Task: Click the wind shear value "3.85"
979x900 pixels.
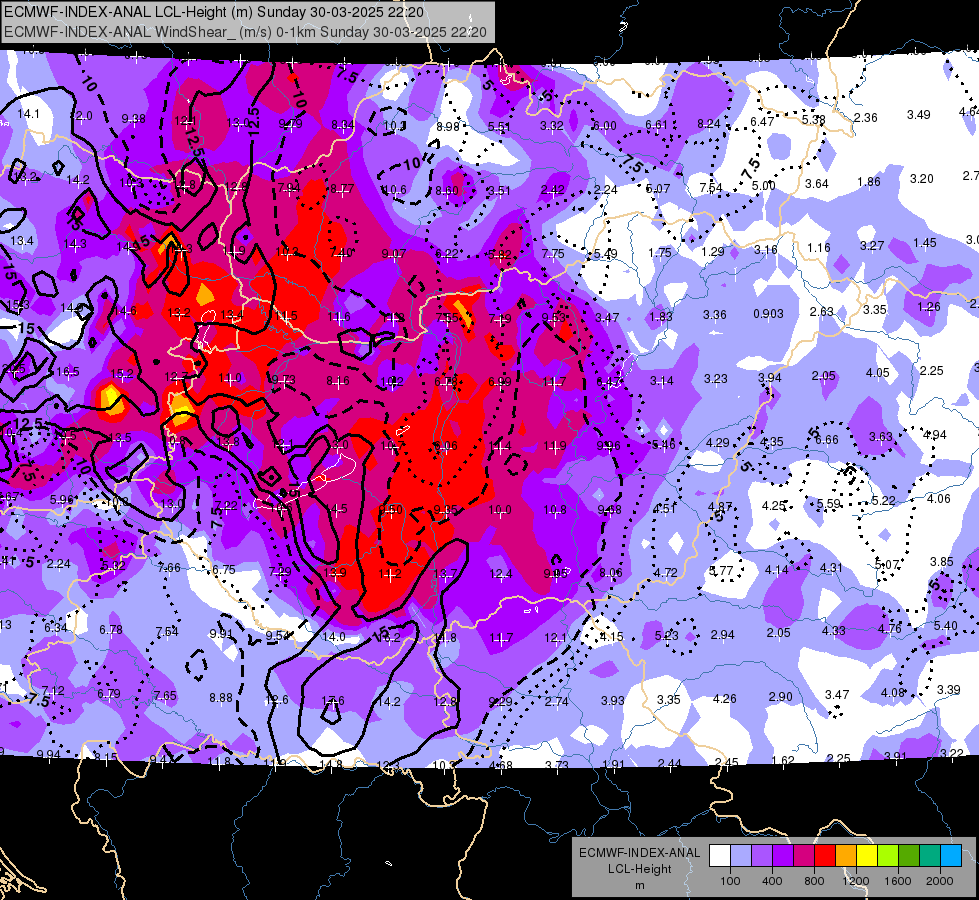Action: [942, 561]
